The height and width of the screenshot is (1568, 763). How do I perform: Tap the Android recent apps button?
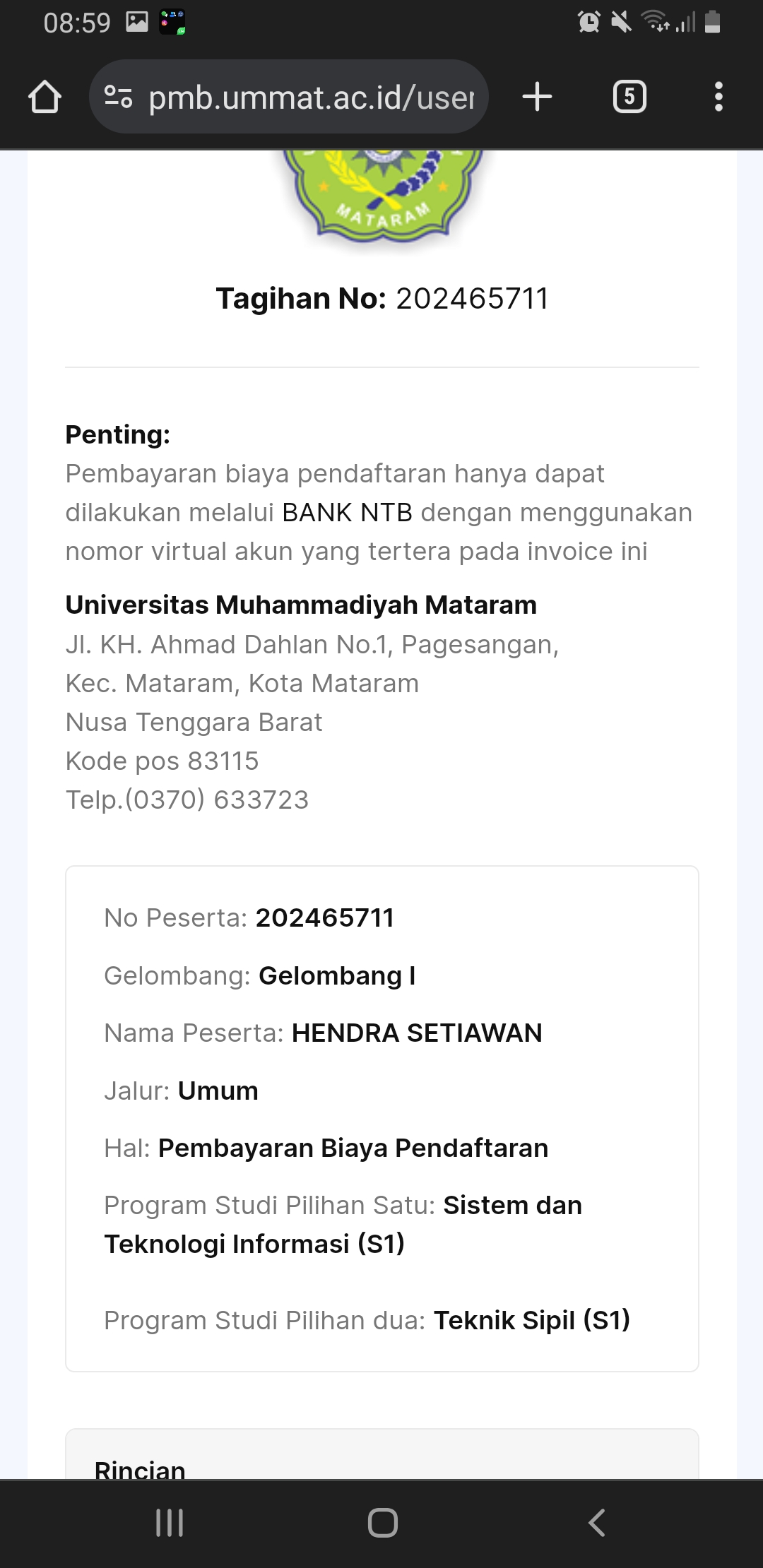tap(170, 1523)
